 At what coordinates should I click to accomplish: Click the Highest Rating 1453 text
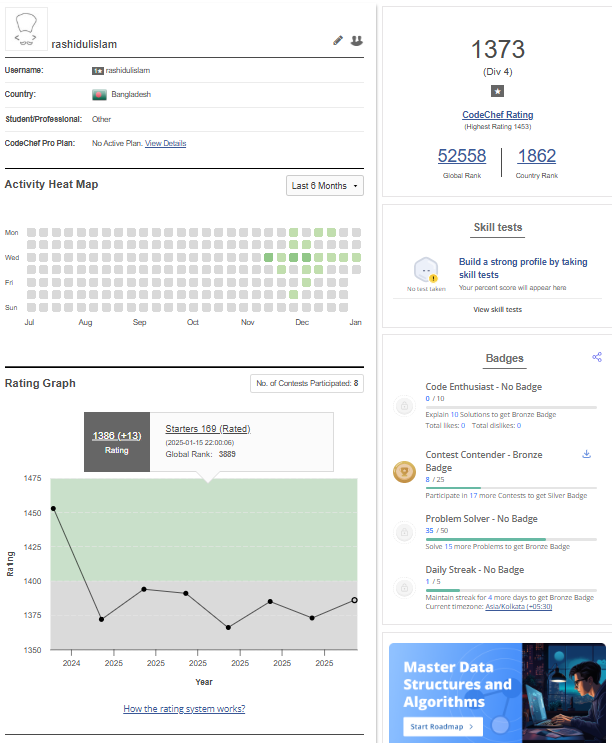coord(497,127)
